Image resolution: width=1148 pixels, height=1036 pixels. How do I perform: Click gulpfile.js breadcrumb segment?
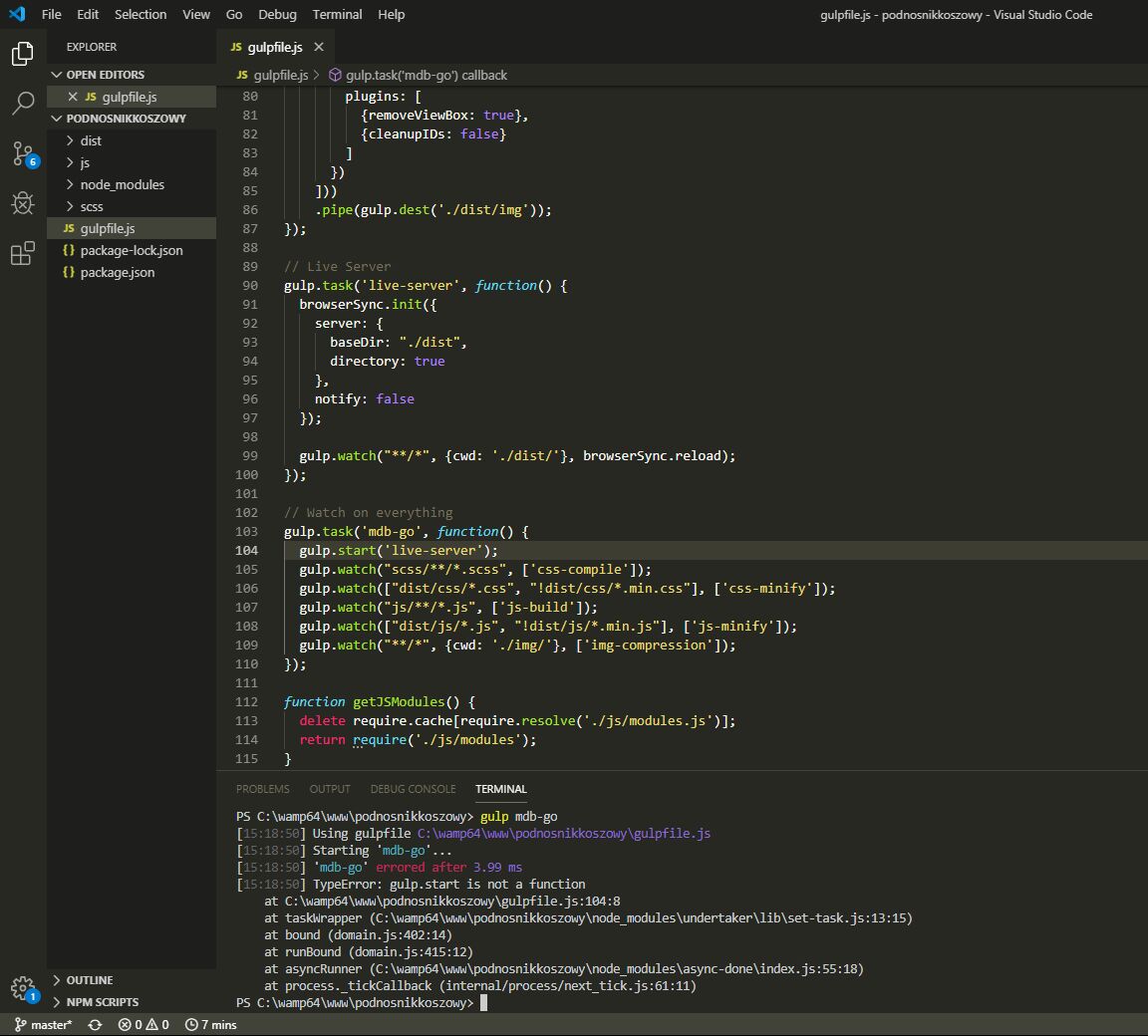pyautogui.click(x=280, y=76)
